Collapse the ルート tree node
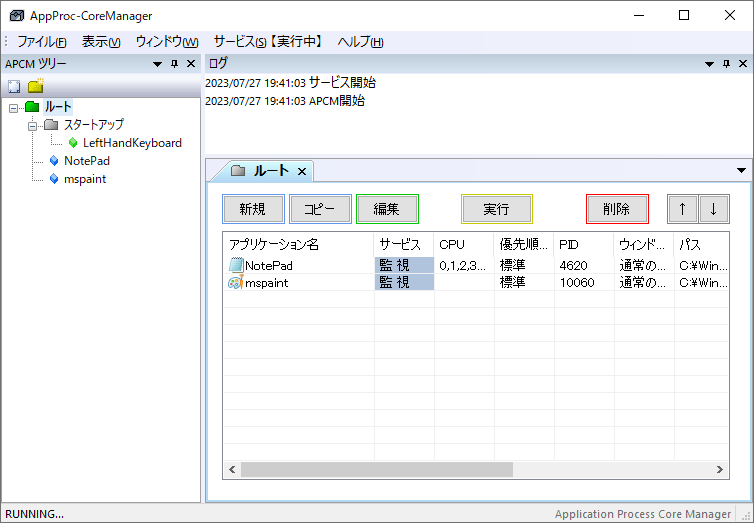The height and width of the screenshot is (523, 754). tap(13, 108)
